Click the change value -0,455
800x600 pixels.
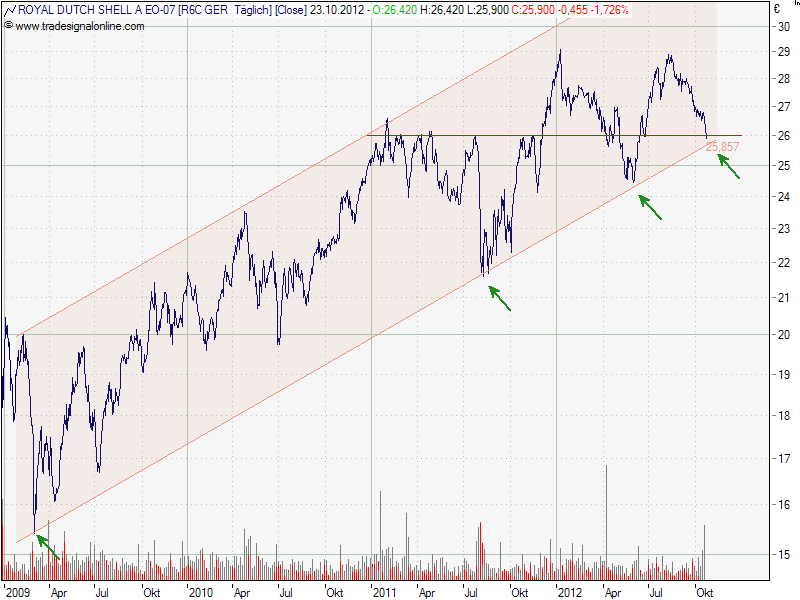tap(572, 10)
